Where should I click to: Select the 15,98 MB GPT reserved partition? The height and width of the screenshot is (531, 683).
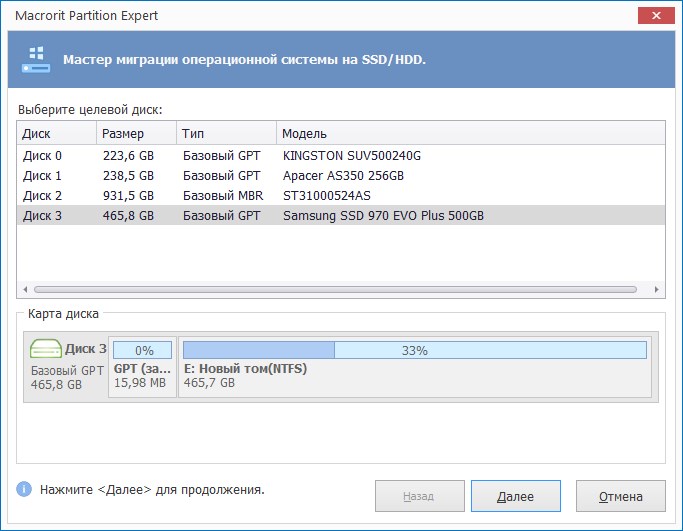click(142, 367)
